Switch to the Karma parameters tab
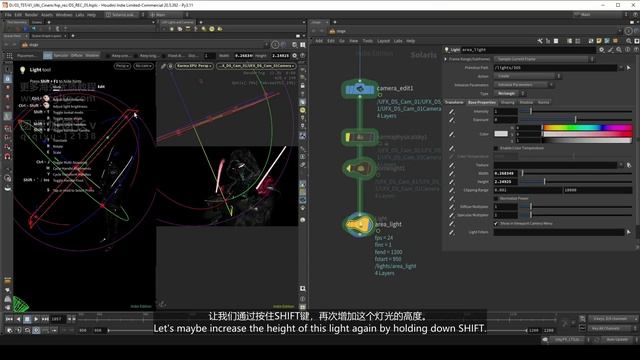The height and width of the screenshot is (360, 640). (543, 102)
